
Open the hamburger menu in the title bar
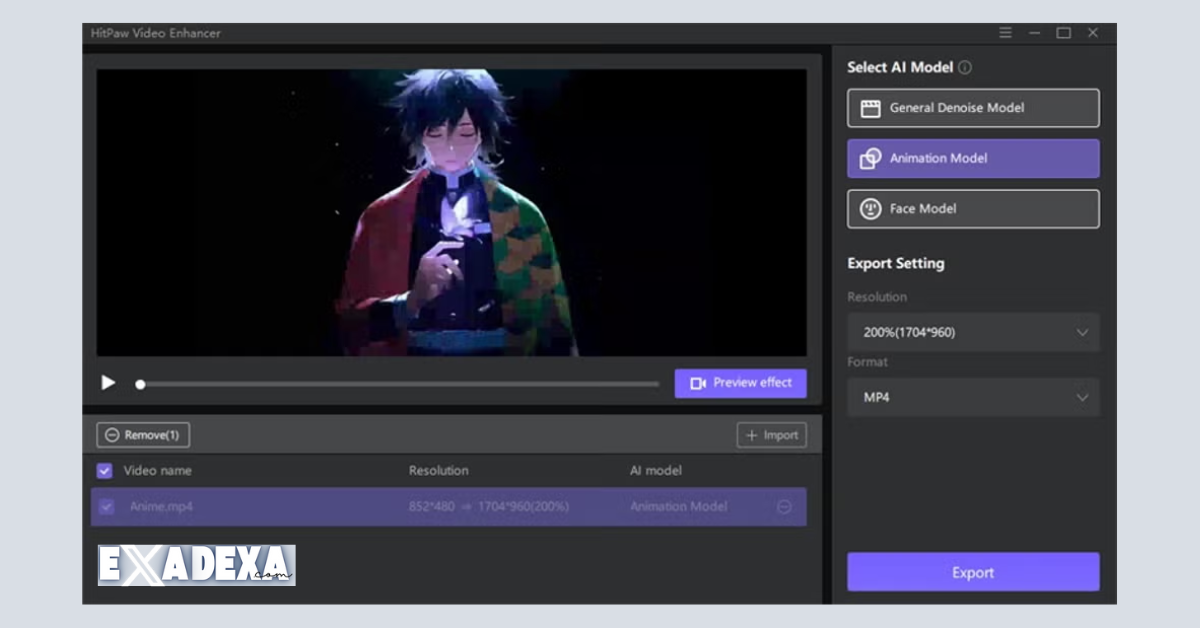tap(1004, 32)
